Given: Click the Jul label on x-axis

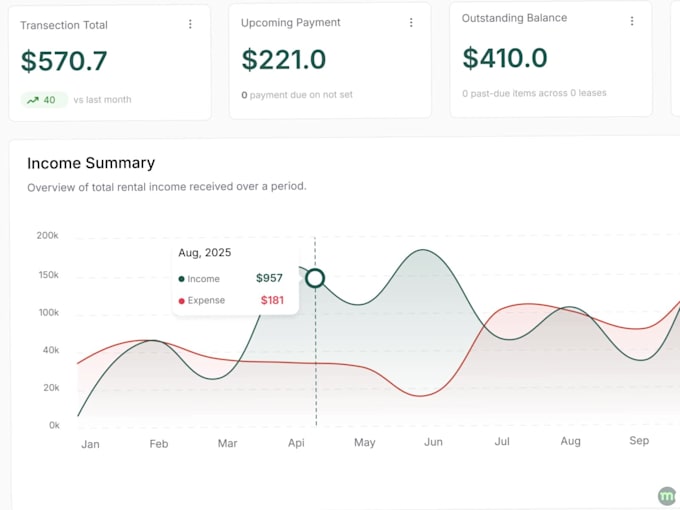Looking at the screenshot, I should click(x=502, y=441).
